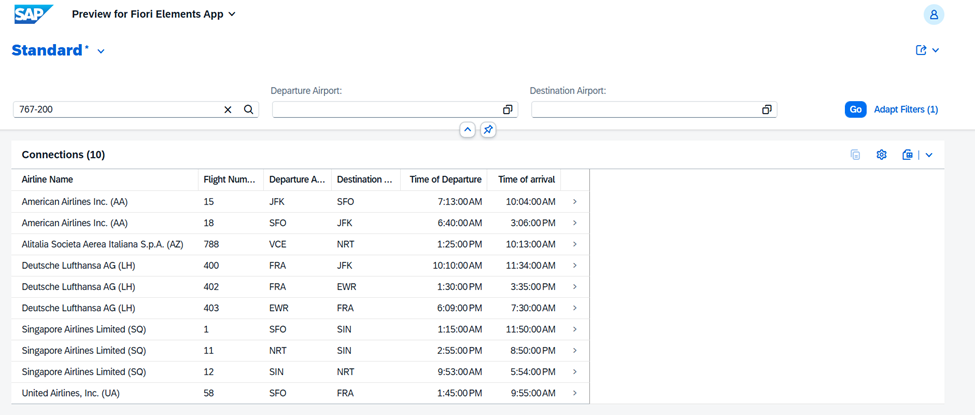Click the copy icon in table toolbar

(x=855, y=155)
